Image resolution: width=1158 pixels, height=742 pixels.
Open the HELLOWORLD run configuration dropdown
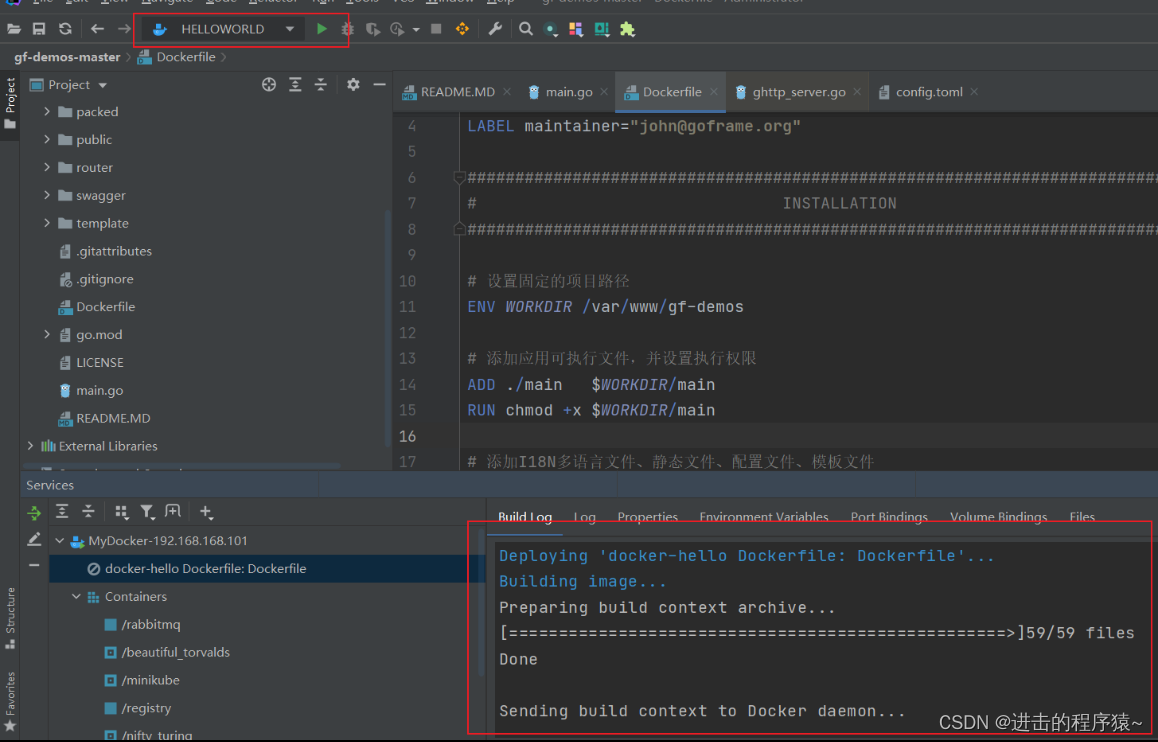coord(290,29)
